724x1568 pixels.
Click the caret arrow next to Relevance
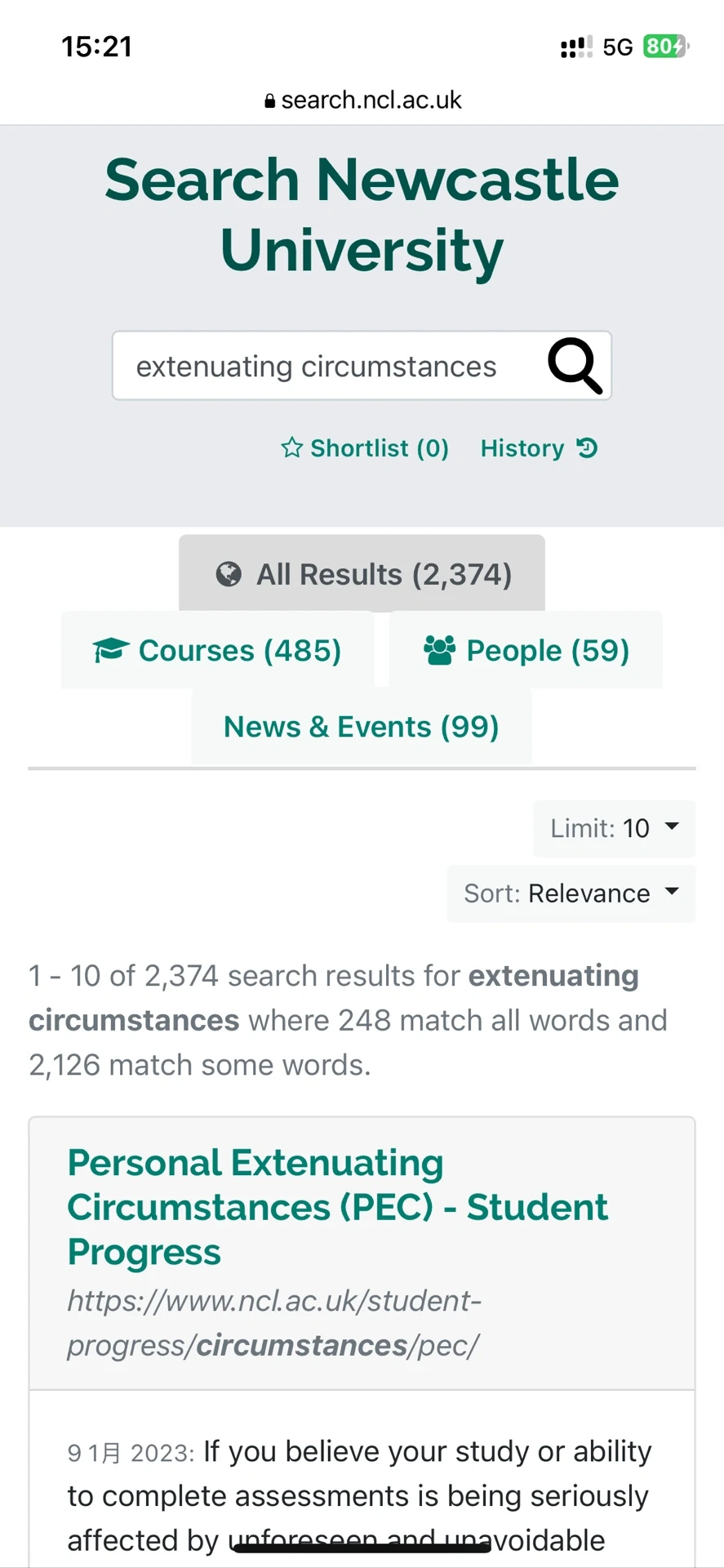tap(672, 891)
